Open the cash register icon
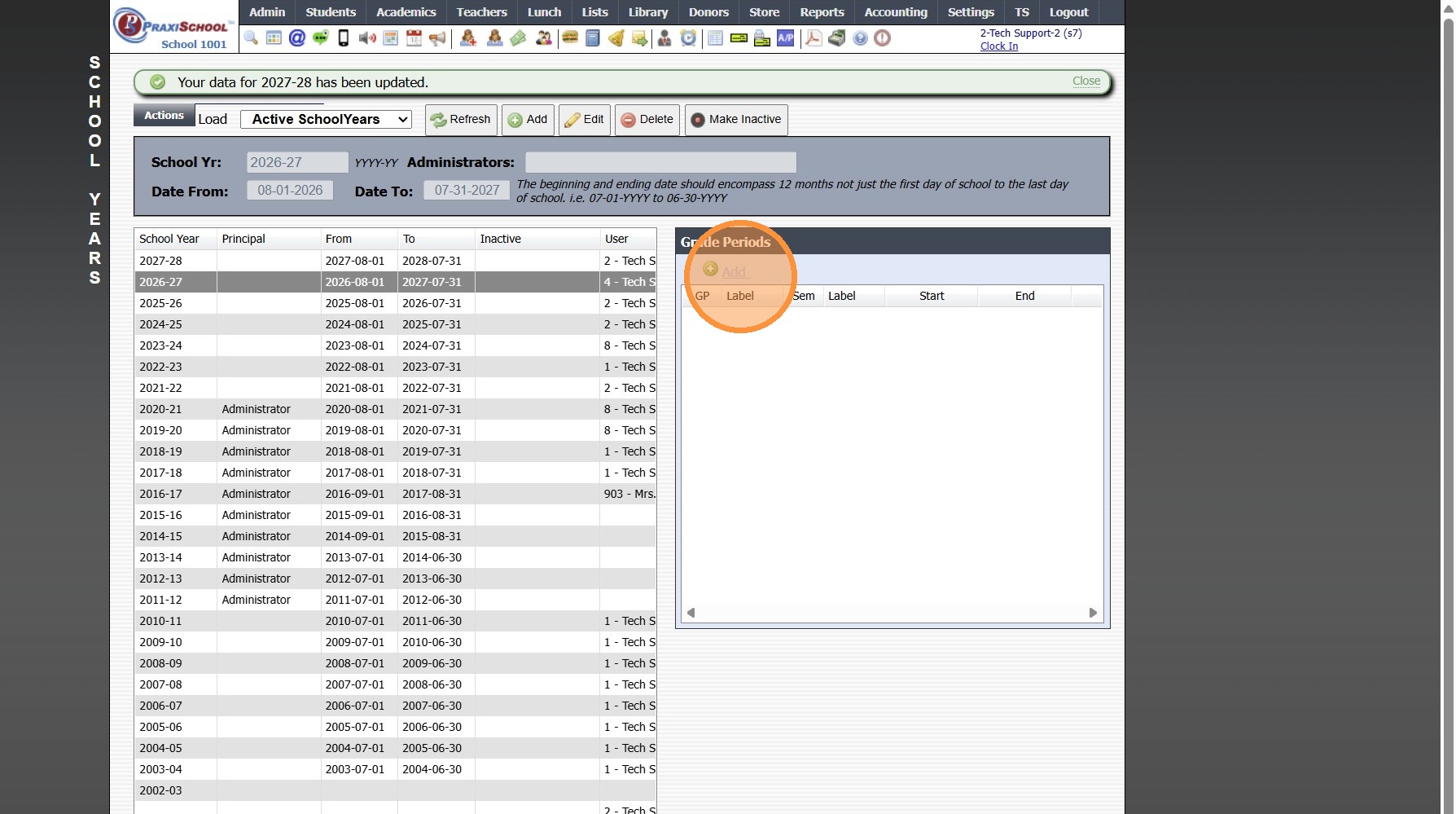 click(837, 38)
